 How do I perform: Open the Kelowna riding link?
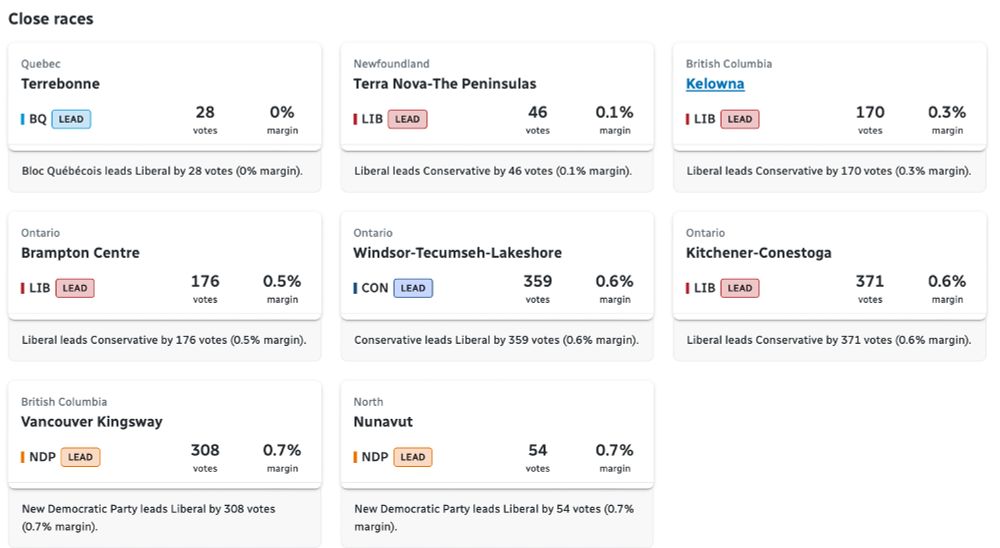(715, 84)
